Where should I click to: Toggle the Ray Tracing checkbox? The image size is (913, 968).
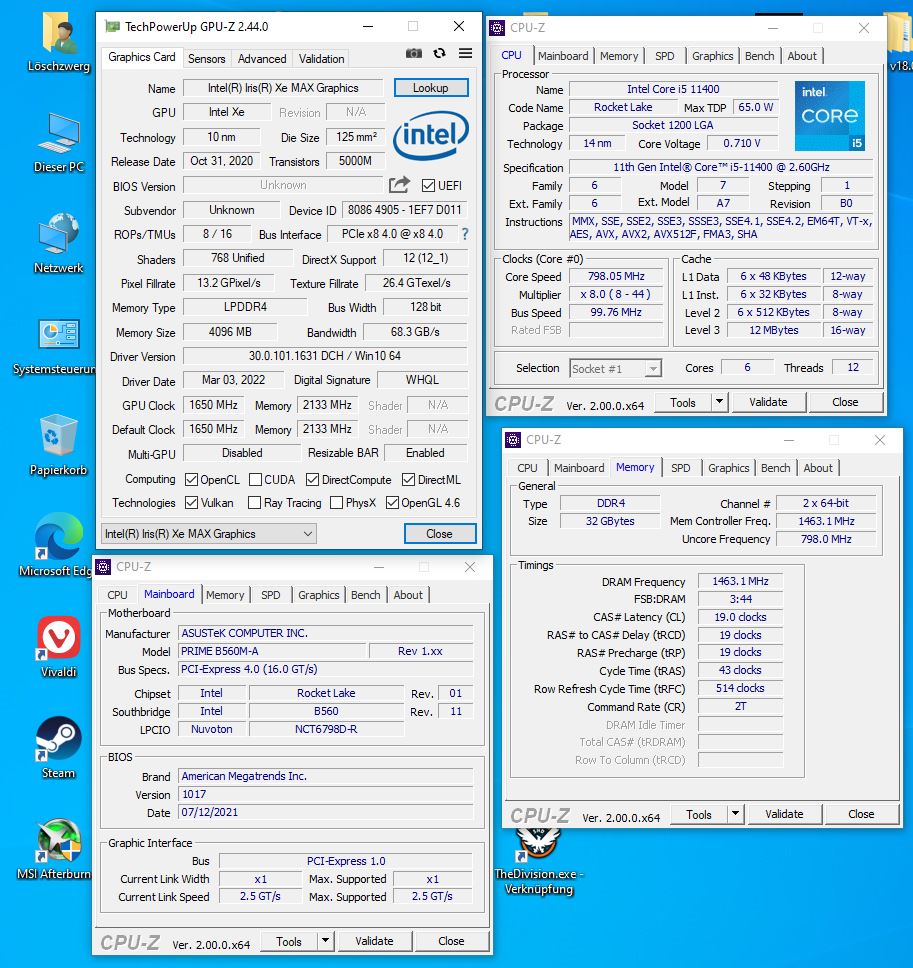coord(254,503)
